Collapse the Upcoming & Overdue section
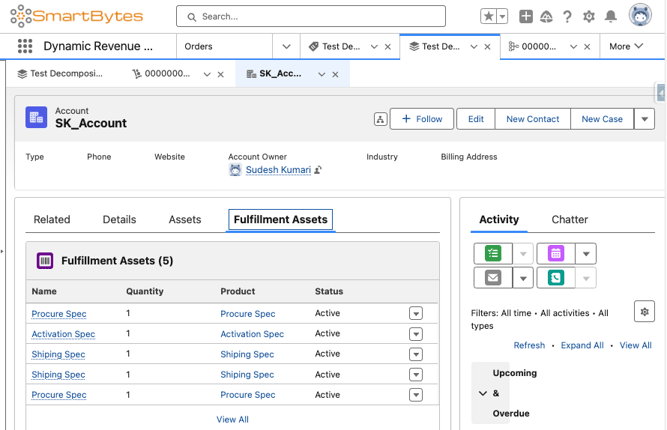This screenshot has height=430, width=667. coord(483,393)
